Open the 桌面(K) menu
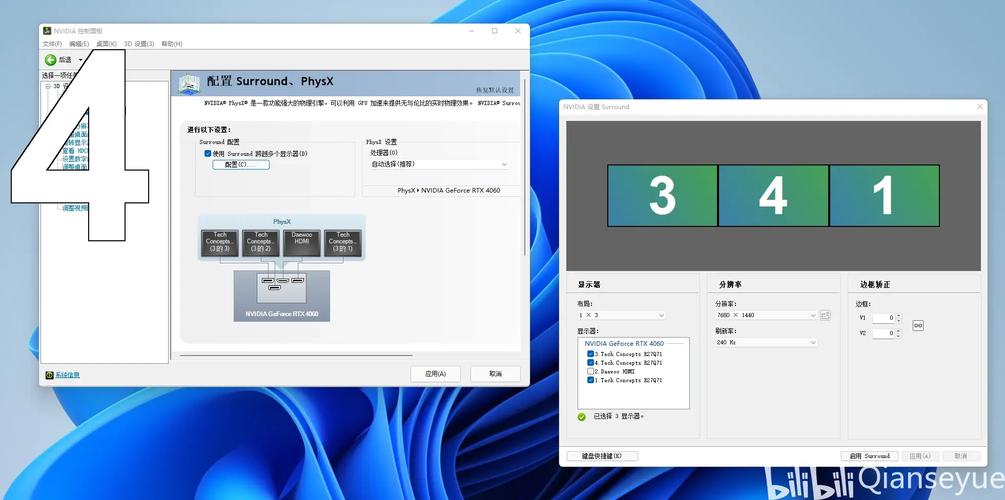The width and height of the screenshot is (1005, 500). (106, 44)
